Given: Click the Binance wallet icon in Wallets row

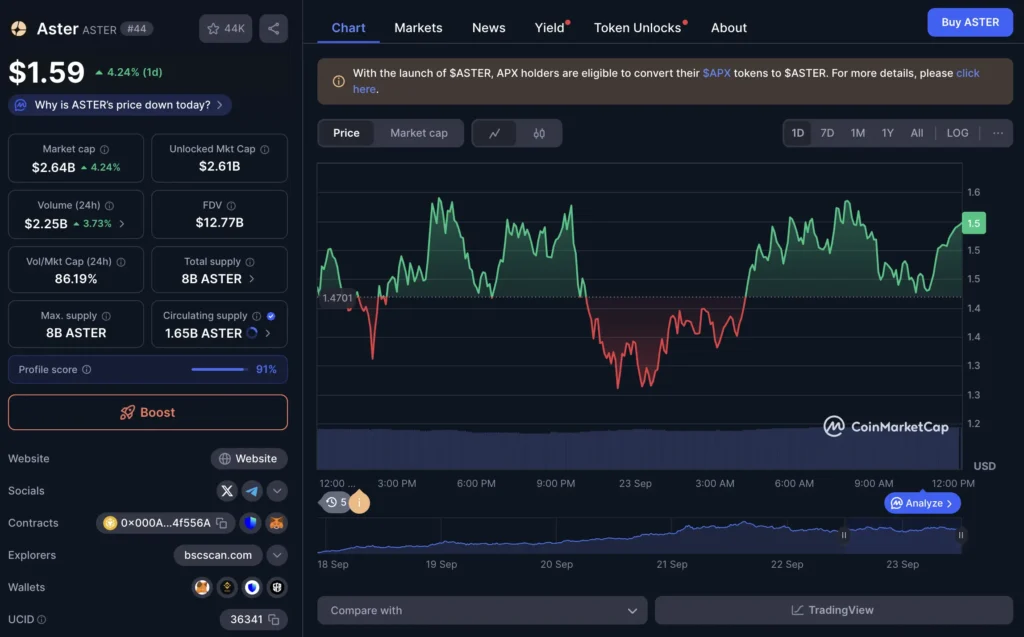Looking at the screenshot, I should pyautogui.click(x=227, y=587).
